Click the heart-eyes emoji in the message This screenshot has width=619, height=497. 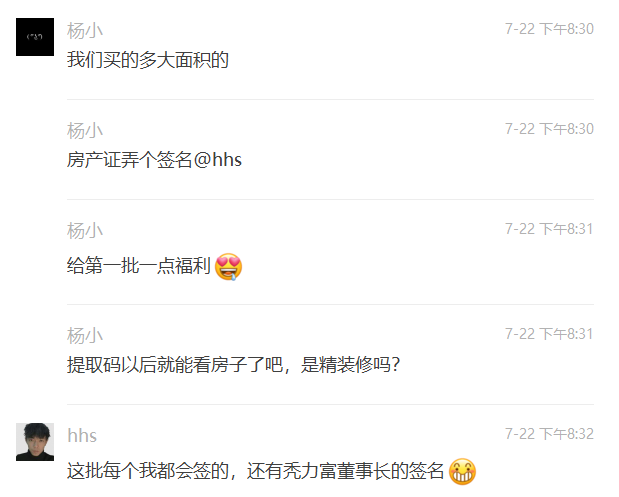tap(228, 266)
